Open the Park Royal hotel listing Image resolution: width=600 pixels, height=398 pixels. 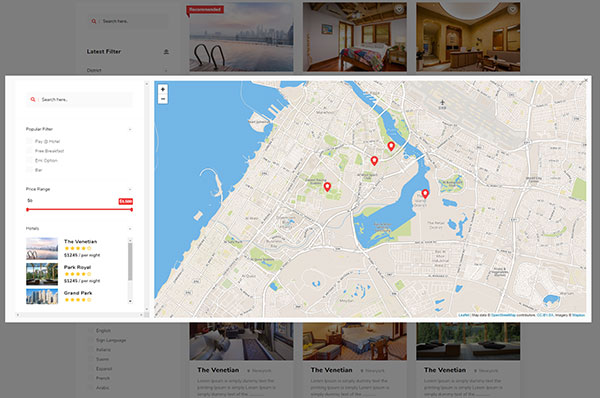77,267
